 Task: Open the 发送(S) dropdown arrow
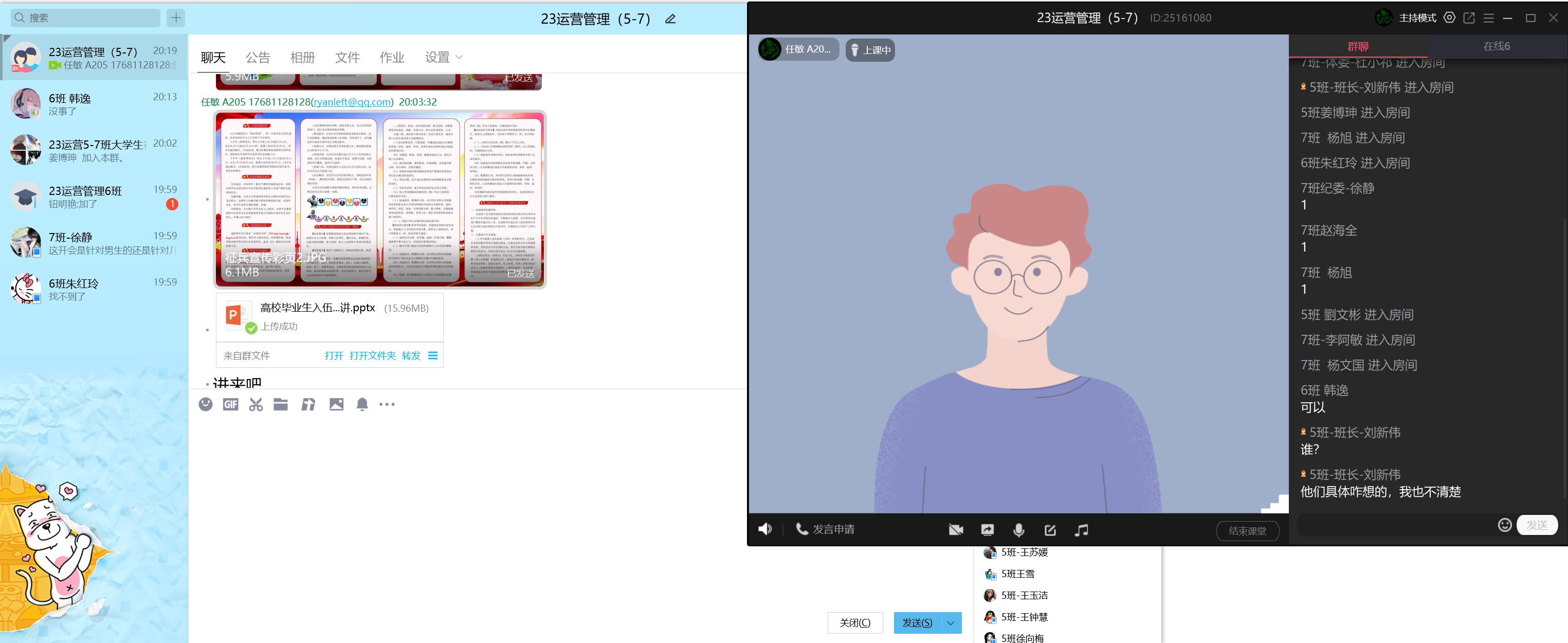pos(951,623)
